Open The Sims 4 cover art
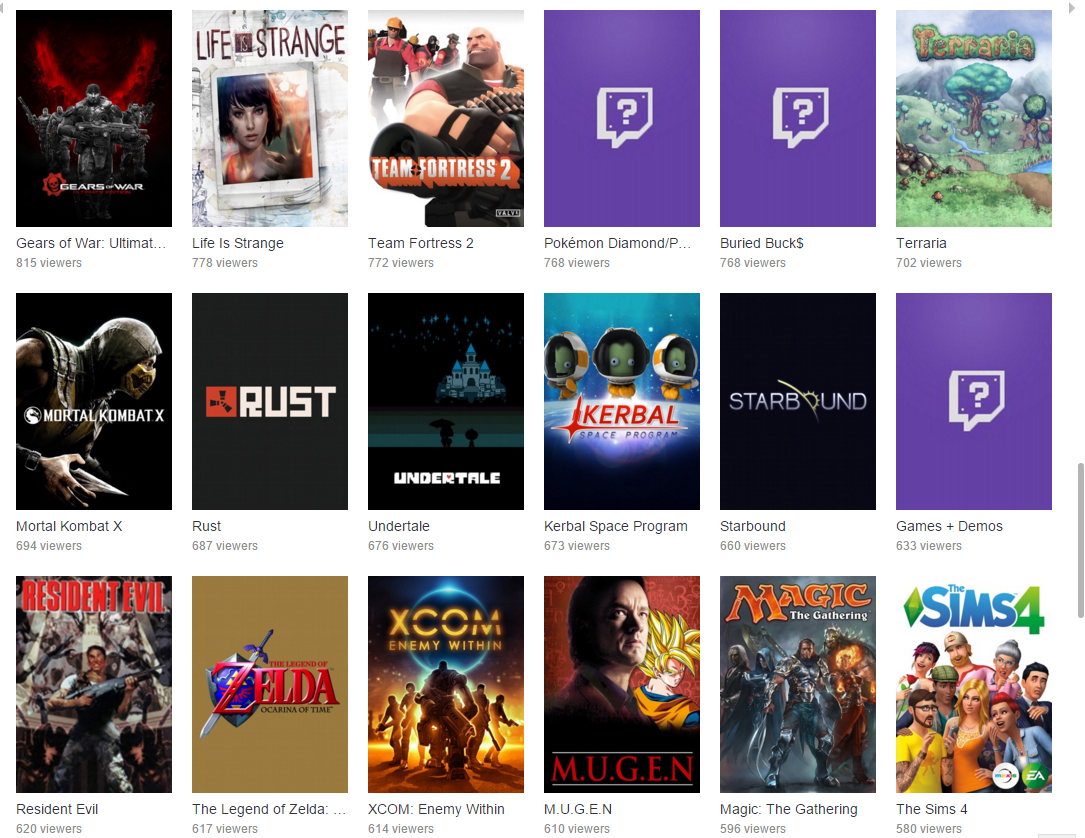The height and width of the screenshot is (838, 1085). pos(974,684)
